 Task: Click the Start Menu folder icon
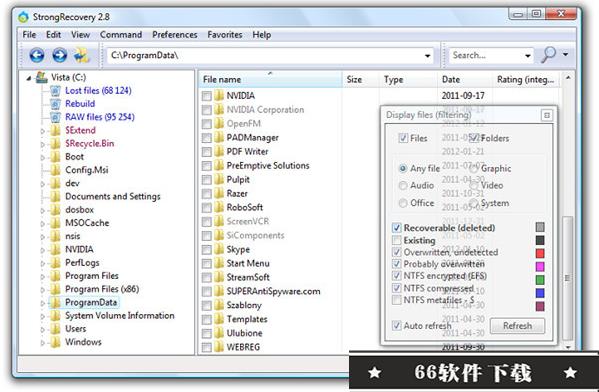219,264
